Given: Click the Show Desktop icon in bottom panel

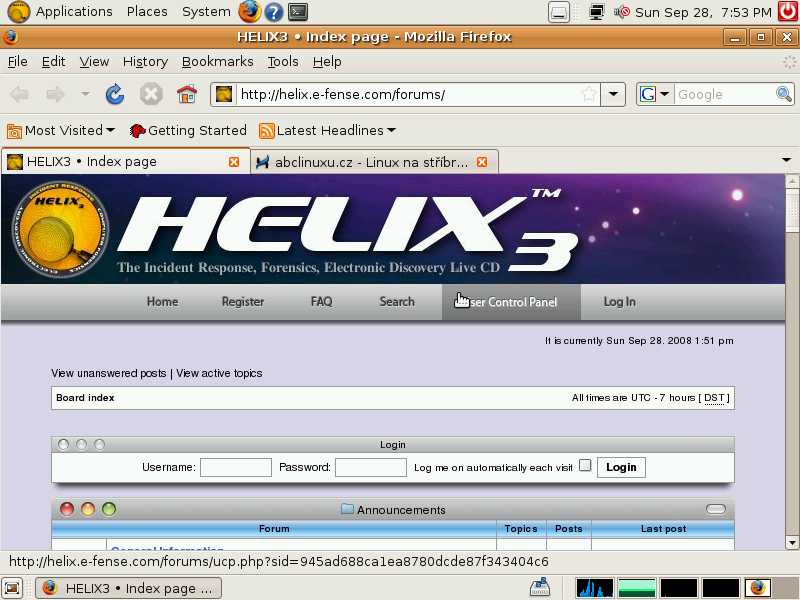Looking at the screenshot, I should tap(12, 588).
